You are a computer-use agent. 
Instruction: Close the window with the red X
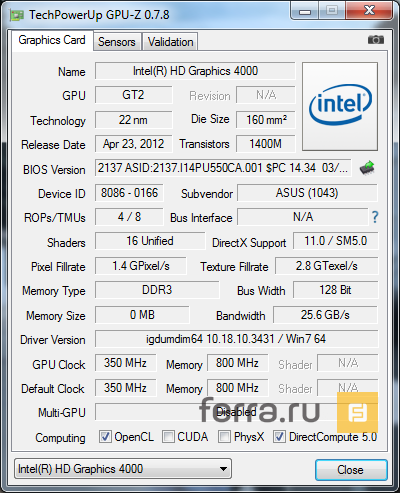pyautogui.click(x=369, y=11)
